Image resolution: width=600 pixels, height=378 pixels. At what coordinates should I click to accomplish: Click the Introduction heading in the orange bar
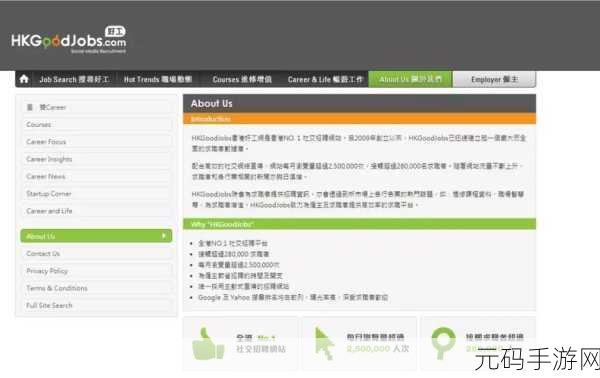coord(210,119)
